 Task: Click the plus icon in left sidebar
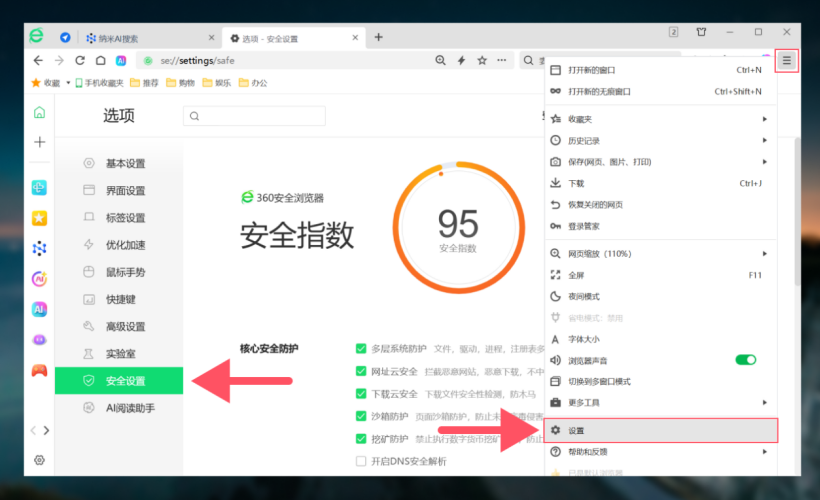pos(39,143)
